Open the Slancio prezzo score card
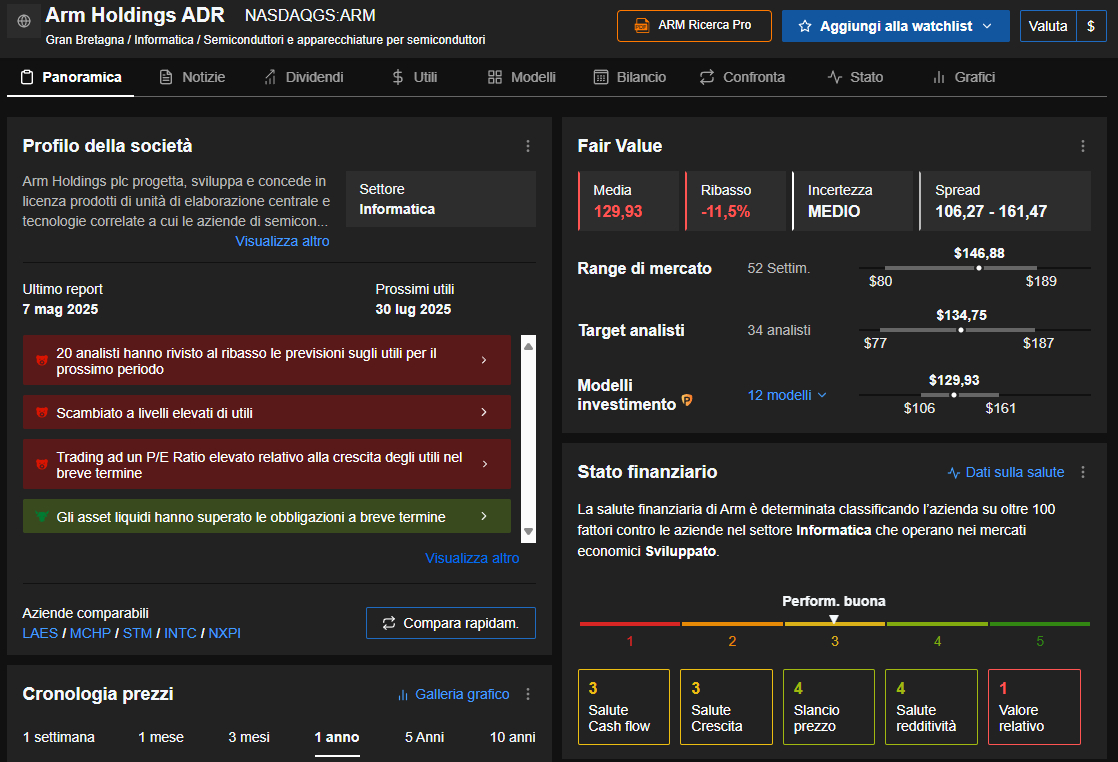Screen dimensions: 1118x762 [x=829, y=707]
